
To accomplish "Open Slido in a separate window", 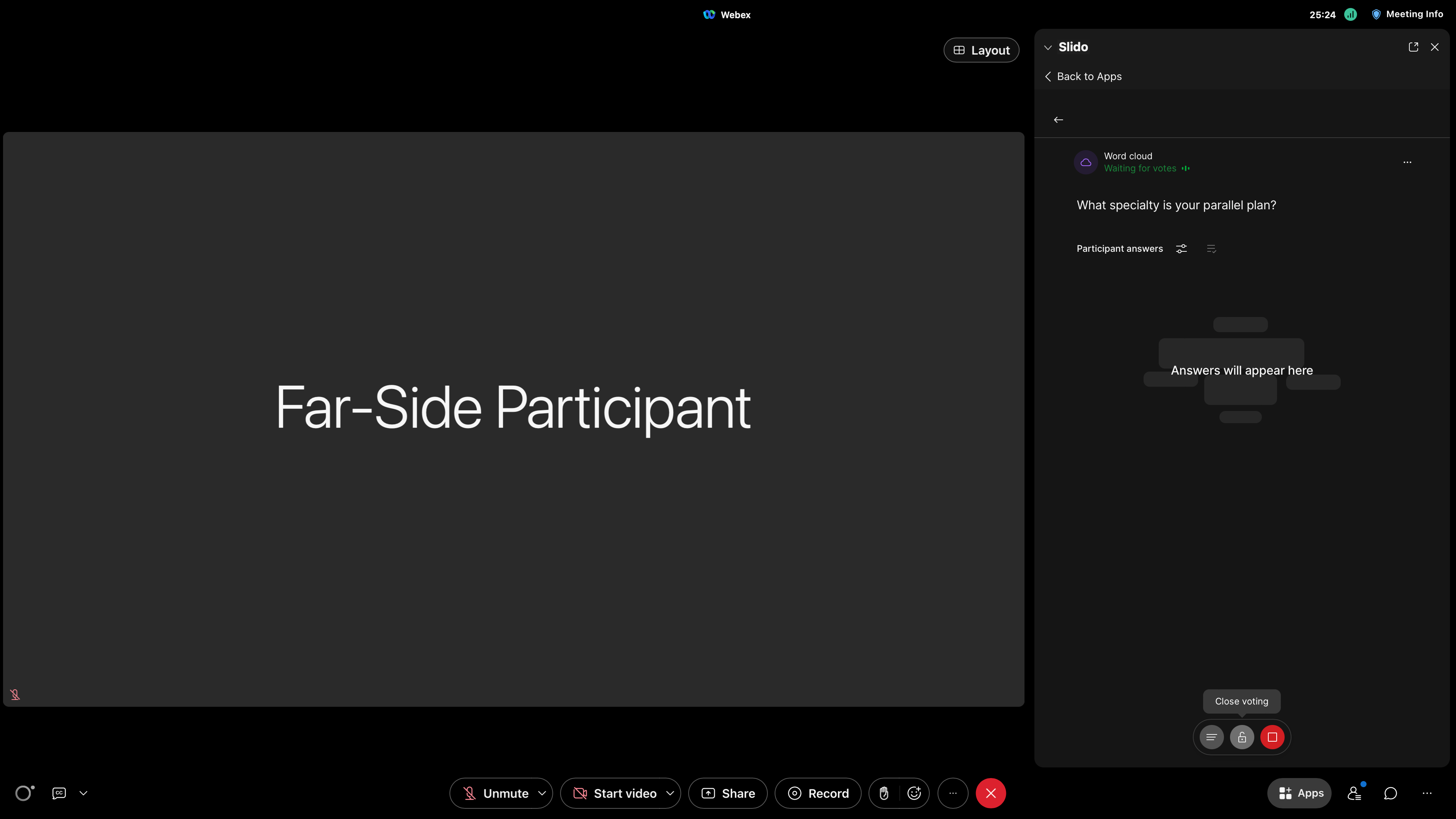I will 1414,47.
